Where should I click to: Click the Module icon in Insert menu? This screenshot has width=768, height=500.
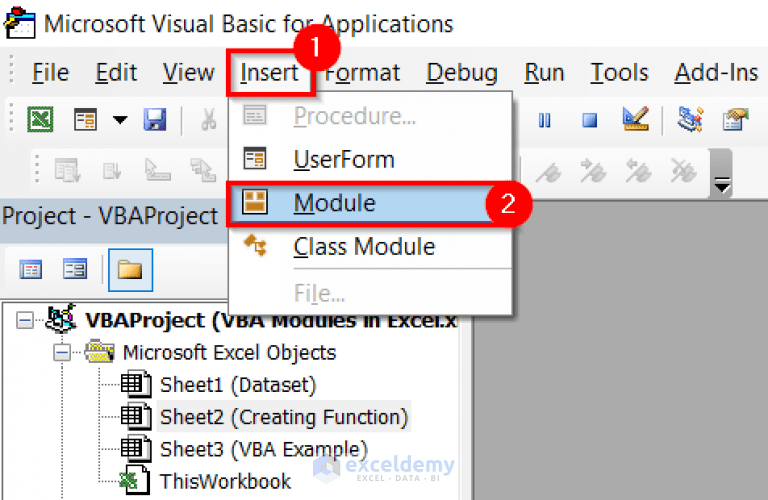tap(255, 202)
